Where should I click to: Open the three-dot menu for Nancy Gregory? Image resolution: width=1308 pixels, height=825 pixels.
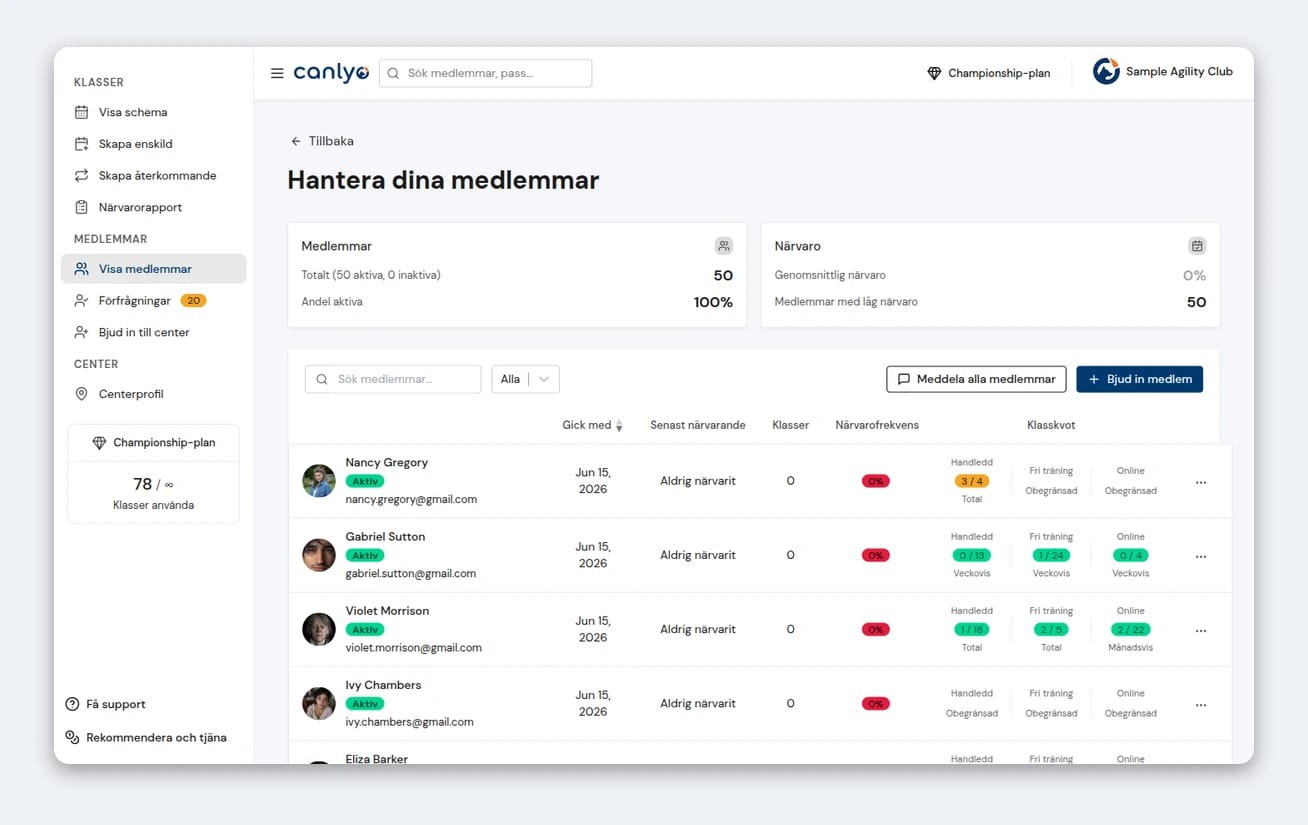point(1201,482)
